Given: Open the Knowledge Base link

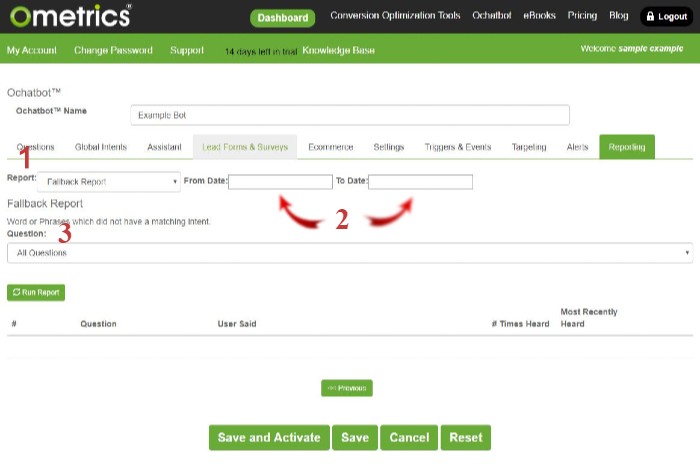Looking at the screenshot, I should pyautogui.click(x=338, y=50).
